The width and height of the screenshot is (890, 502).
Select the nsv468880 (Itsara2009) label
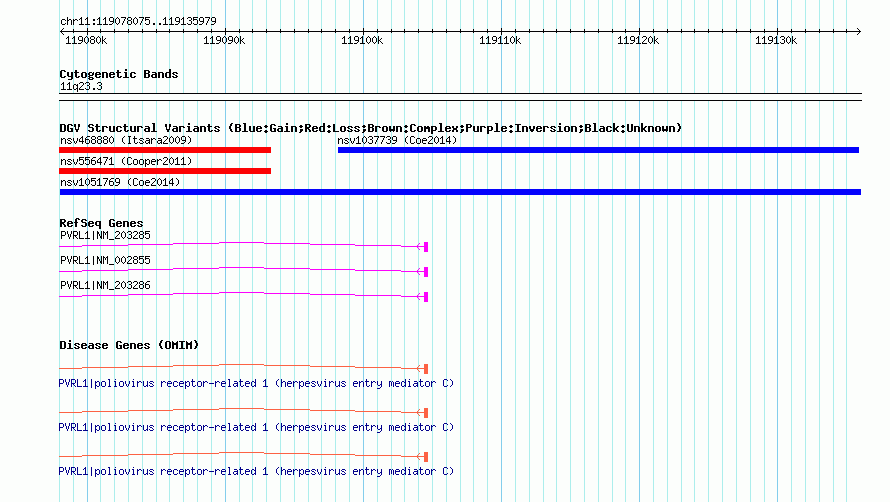pos(126,140)
